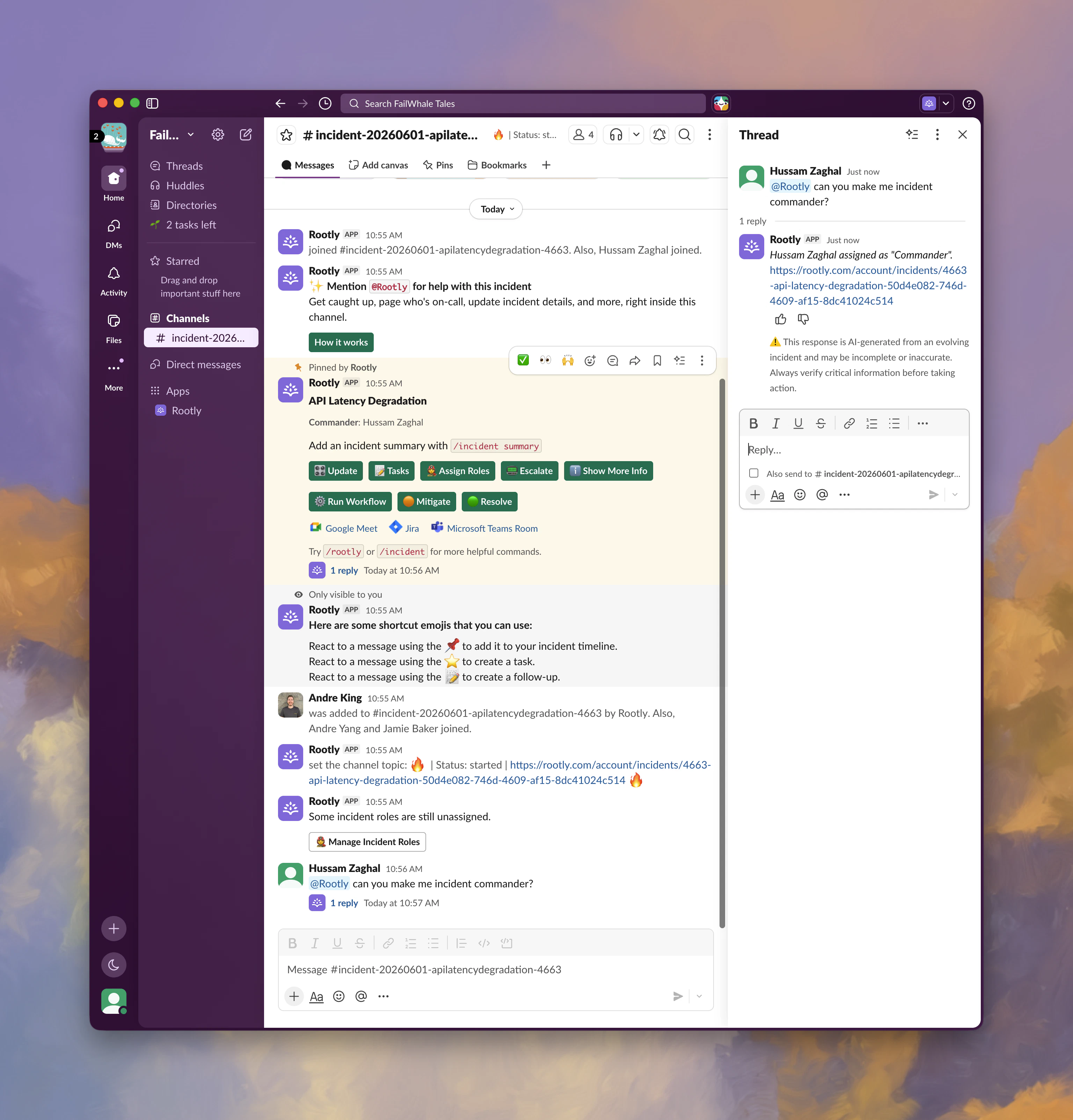Toggle italic in thread reply toolbar
This screenshot has height=1120, width=1073.
[776, 423]
